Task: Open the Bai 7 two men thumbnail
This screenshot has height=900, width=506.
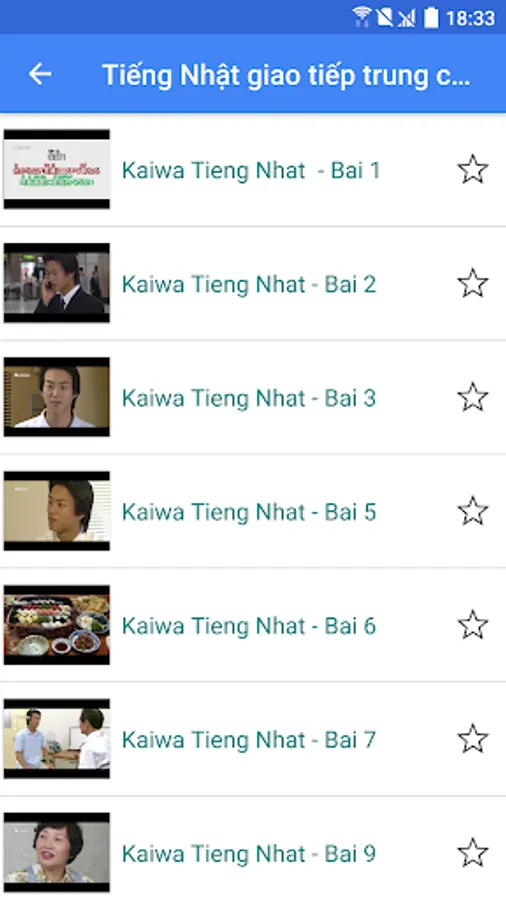Action: tap(57, 739)
